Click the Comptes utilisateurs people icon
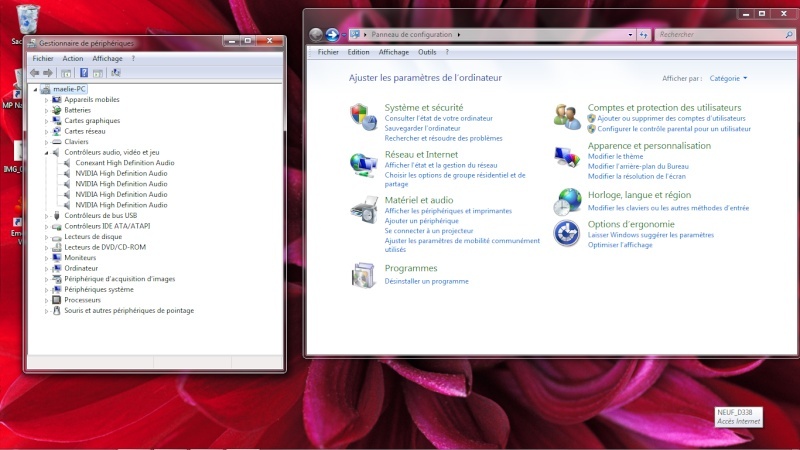 [567, 117]
